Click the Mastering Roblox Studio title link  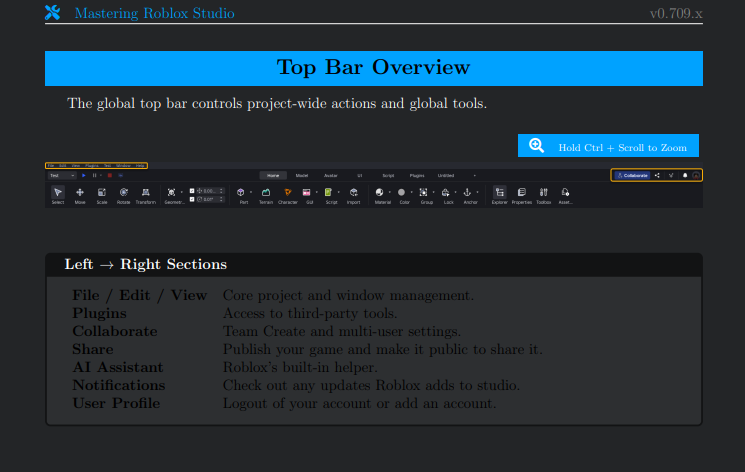click(x=154, y=13)
